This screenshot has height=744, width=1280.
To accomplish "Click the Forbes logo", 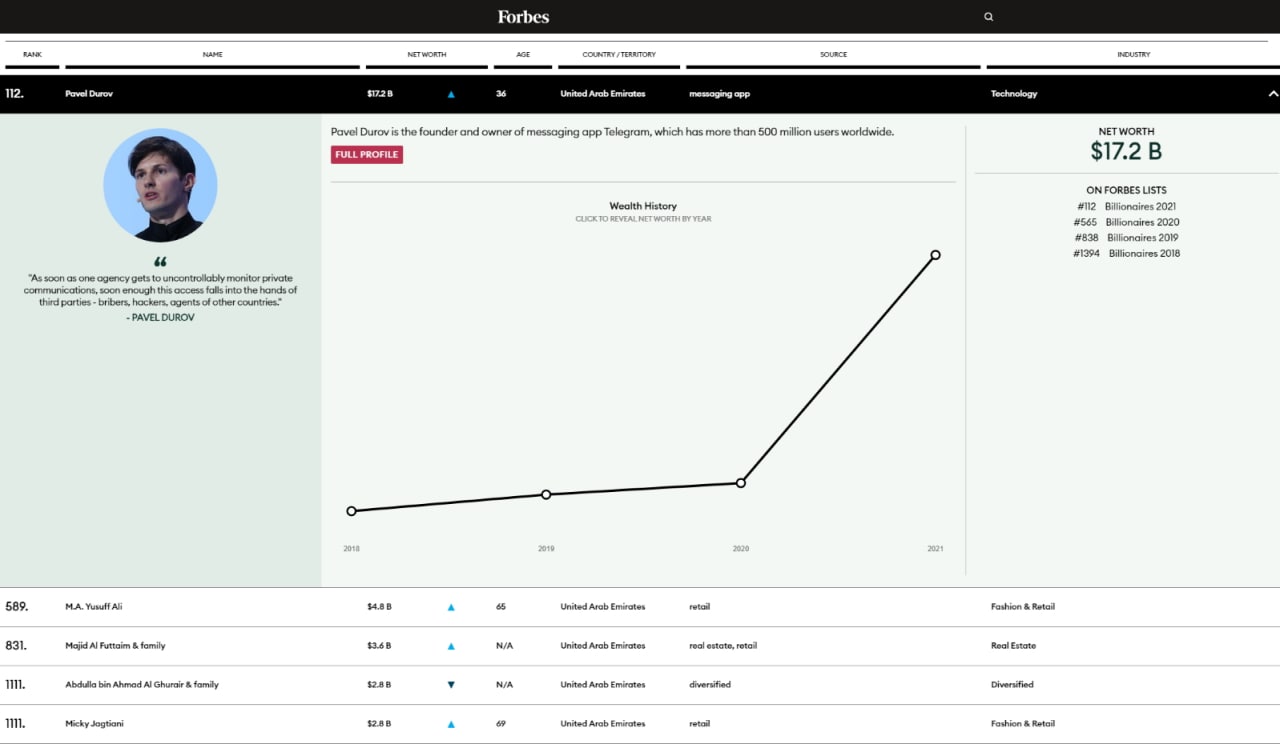I will click(x=523, y=16).
